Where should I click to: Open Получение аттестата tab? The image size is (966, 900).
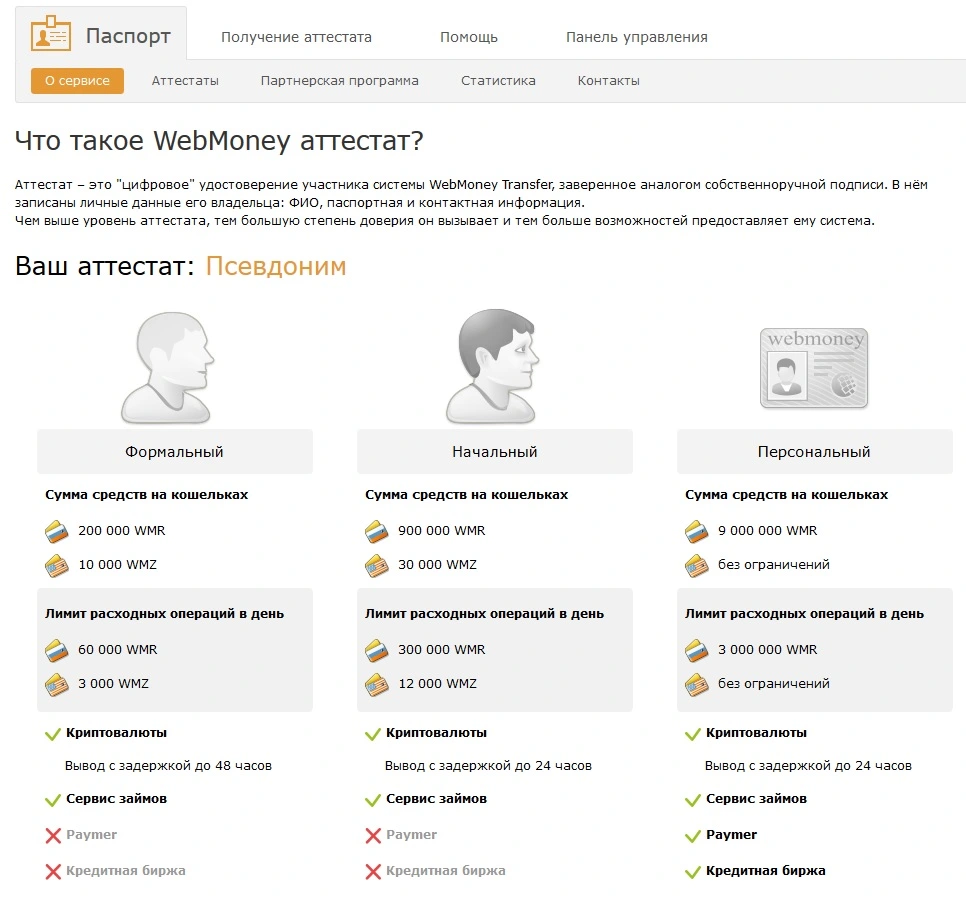pos(296,38)
